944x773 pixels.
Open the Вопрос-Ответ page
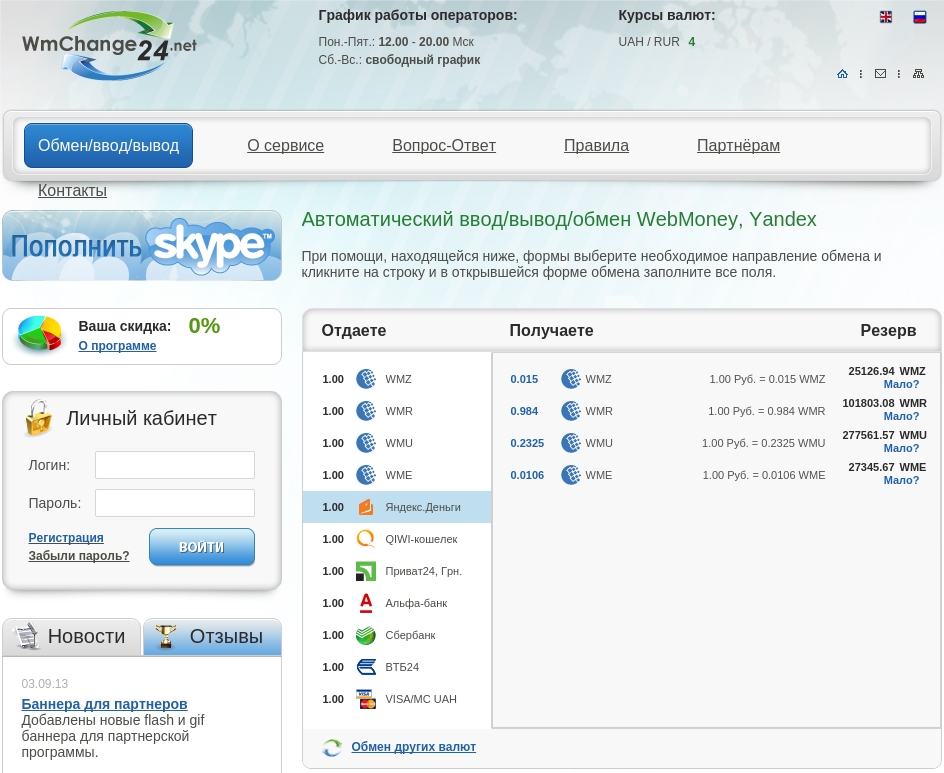(x=444, y=145)
